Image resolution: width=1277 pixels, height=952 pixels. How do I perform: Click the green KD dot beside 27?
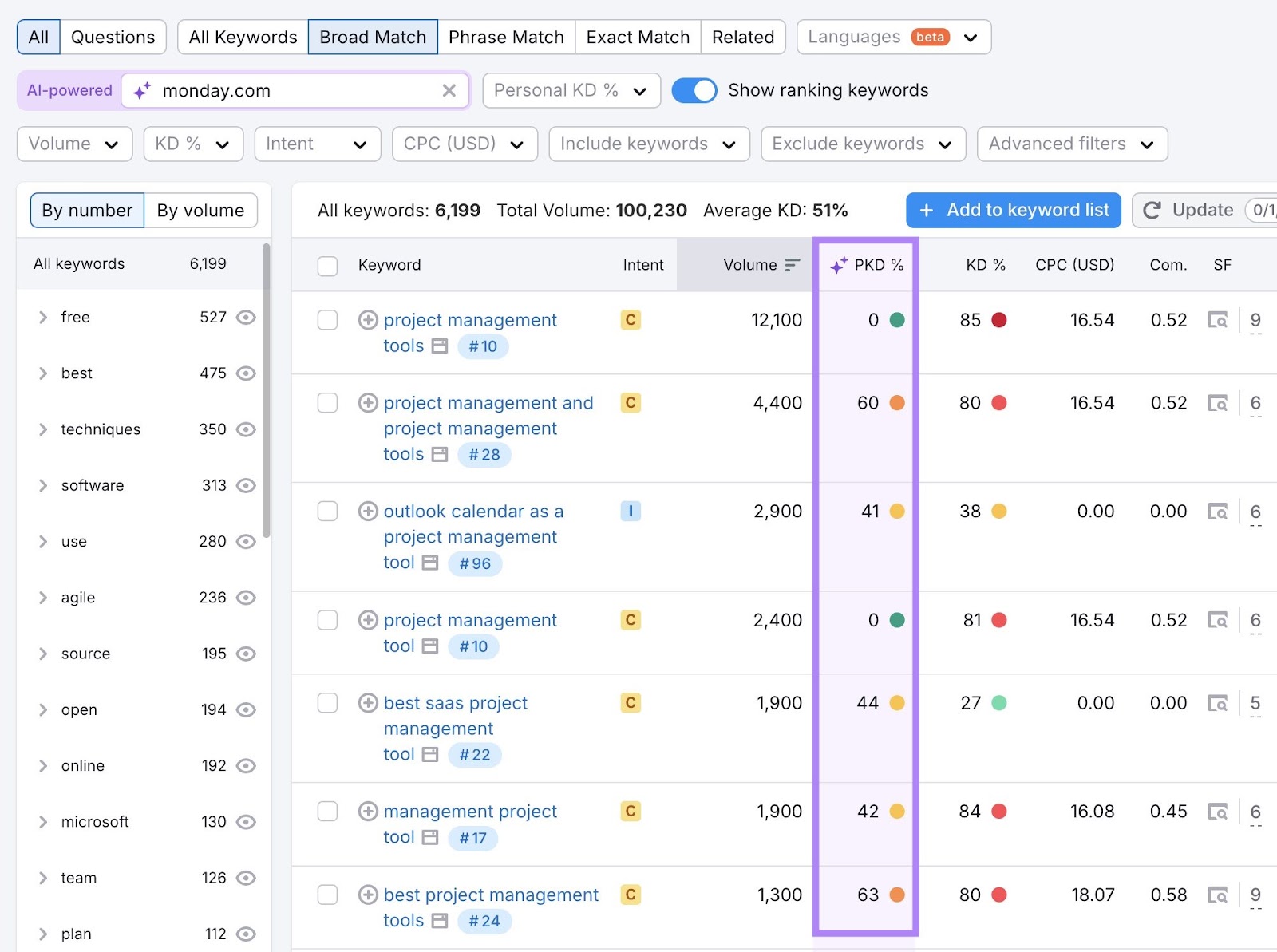click(999, 703)
